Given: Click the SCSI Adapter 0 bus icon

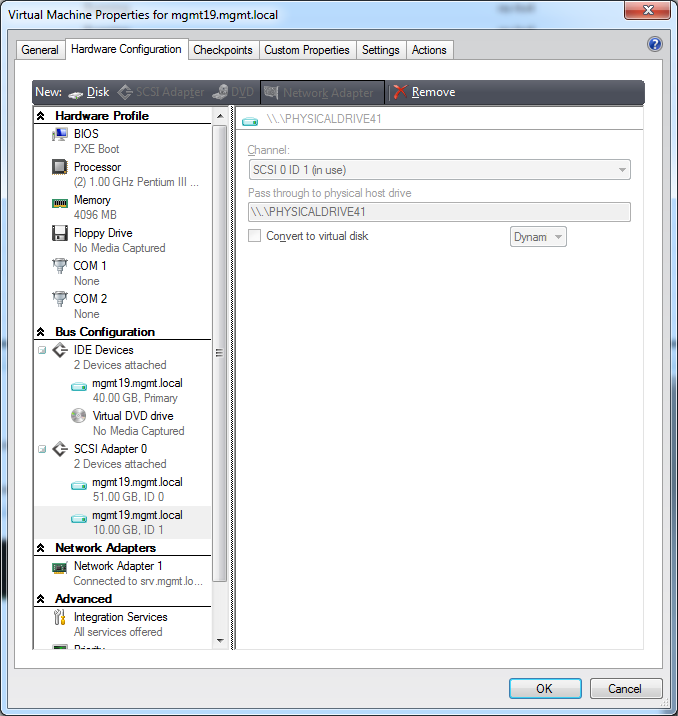Looking at the screenshot, I should pos(60,449).
